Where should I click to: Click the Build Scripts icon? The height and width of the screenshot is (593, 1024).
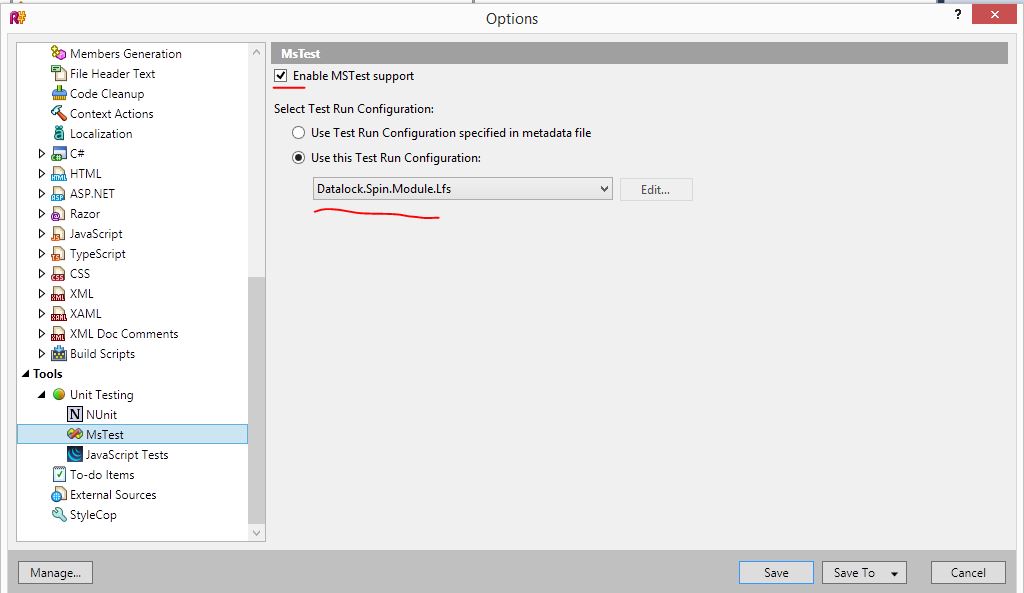[x=59, y=353]
